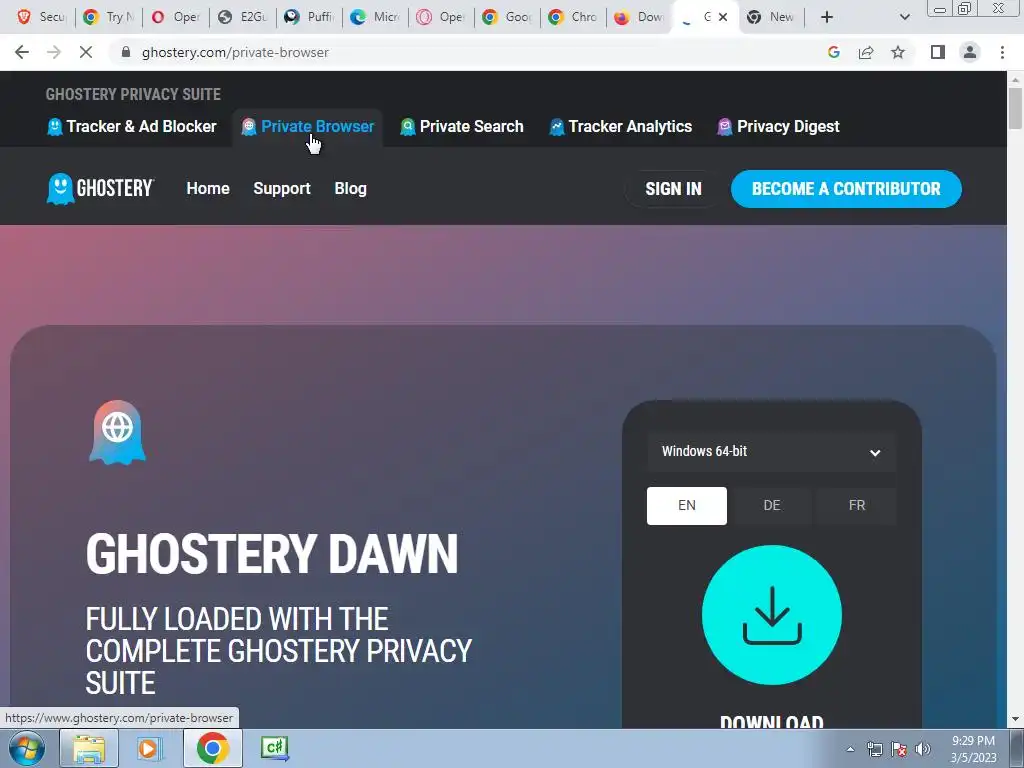Open the media player taskbar icon
Screen dimensions: 1024x768
pyautogui.click(x=148, y=748)
